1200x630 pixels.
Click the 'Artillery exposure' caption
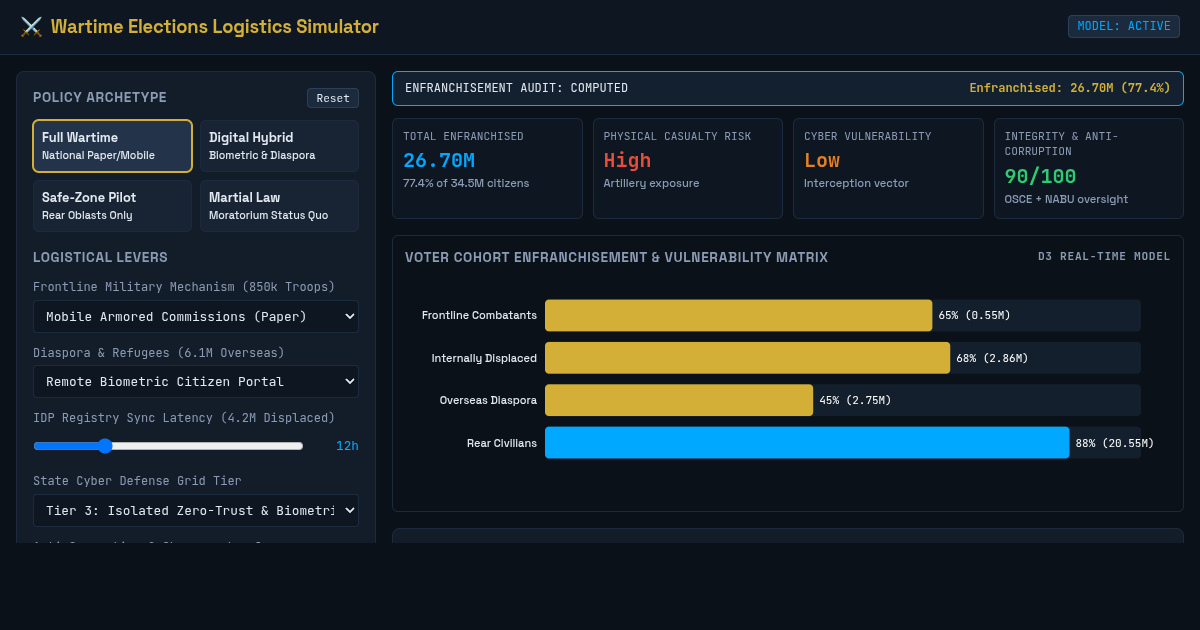pos(651,183)
